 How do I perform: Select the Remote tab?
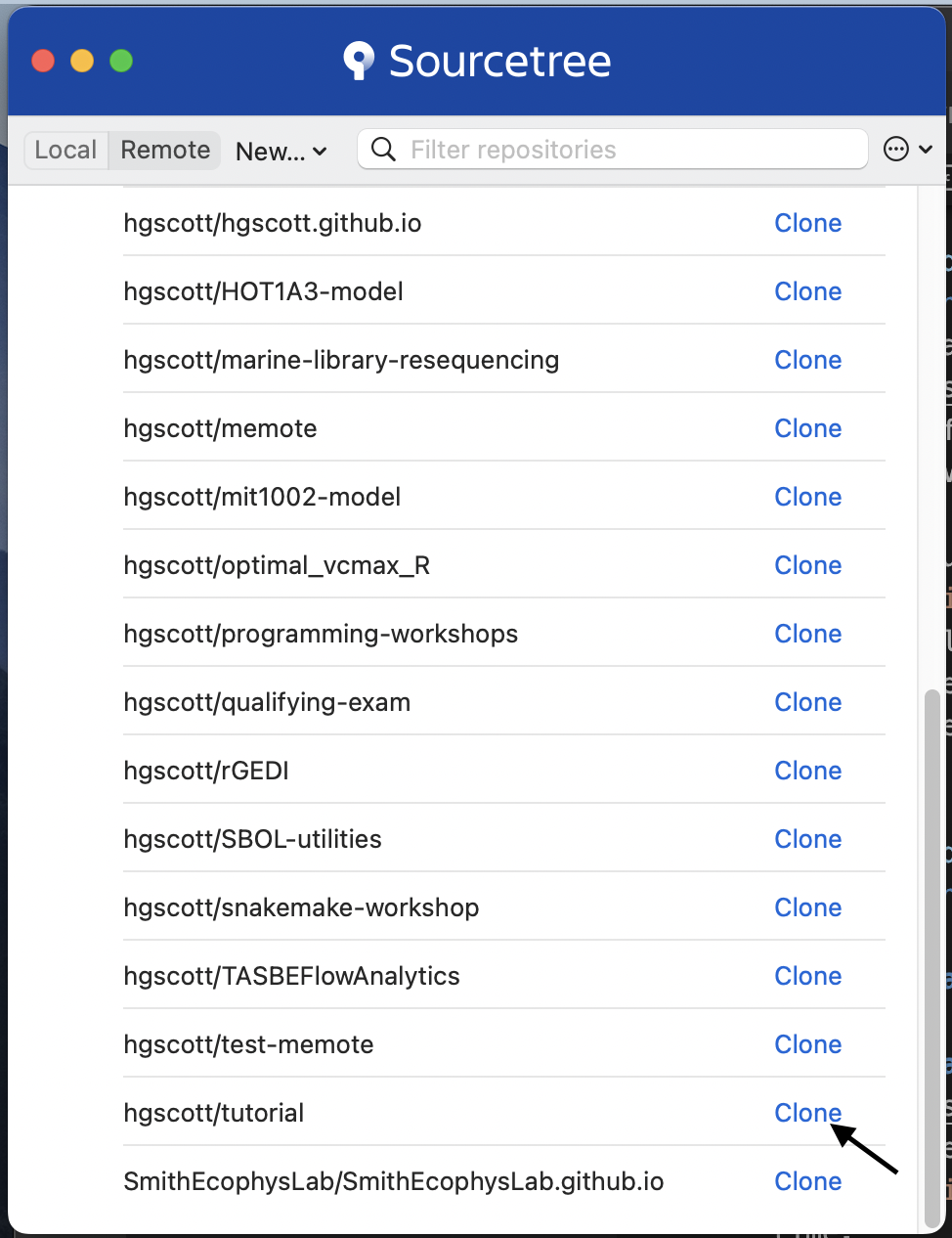tap(165, 150)
